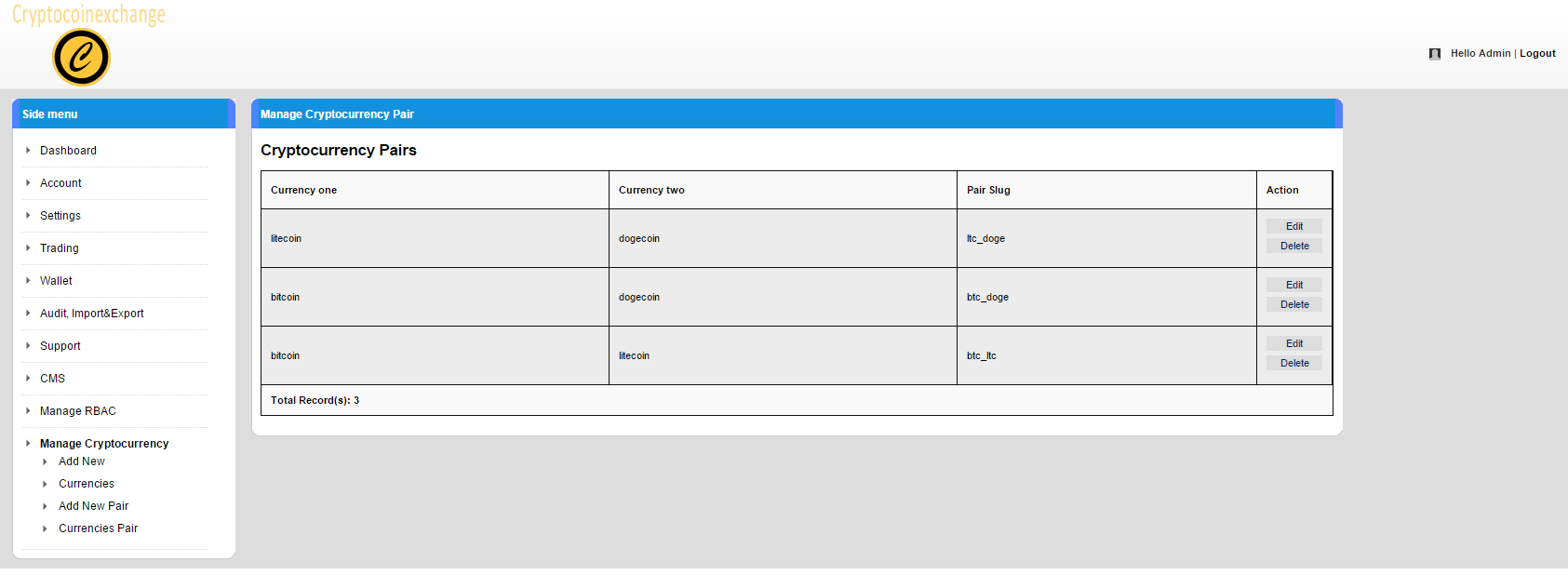Viewport: 1568px width, 575px height.
Task: Click the Manage Cryptocurrency Pair panel header
Action: coord(797,114)
